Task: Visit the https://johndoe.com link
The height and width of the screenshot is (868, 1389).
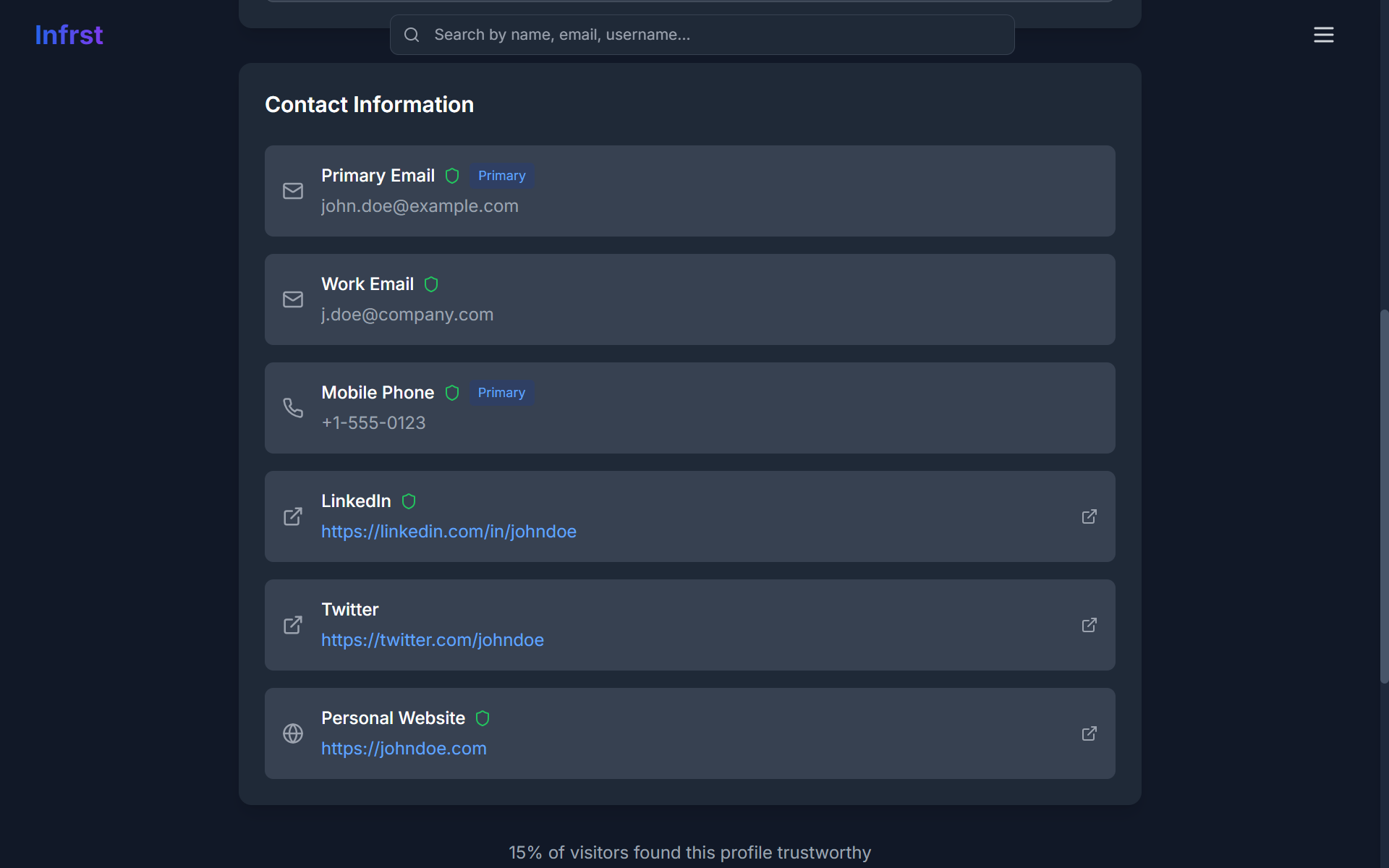Action: (404, 749)
